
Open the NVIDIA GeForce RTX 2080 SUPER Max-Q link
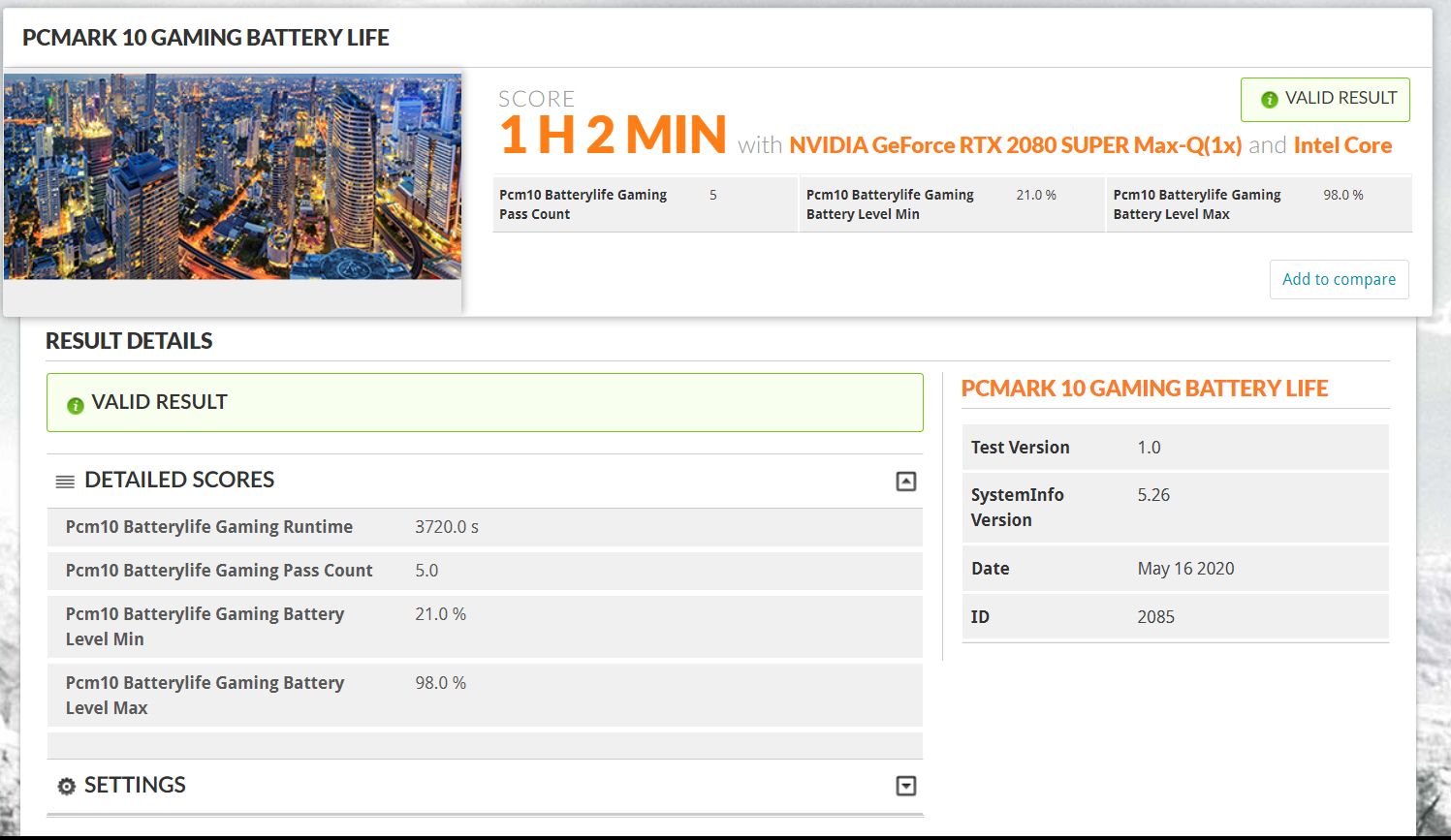tap(1015, 145)
